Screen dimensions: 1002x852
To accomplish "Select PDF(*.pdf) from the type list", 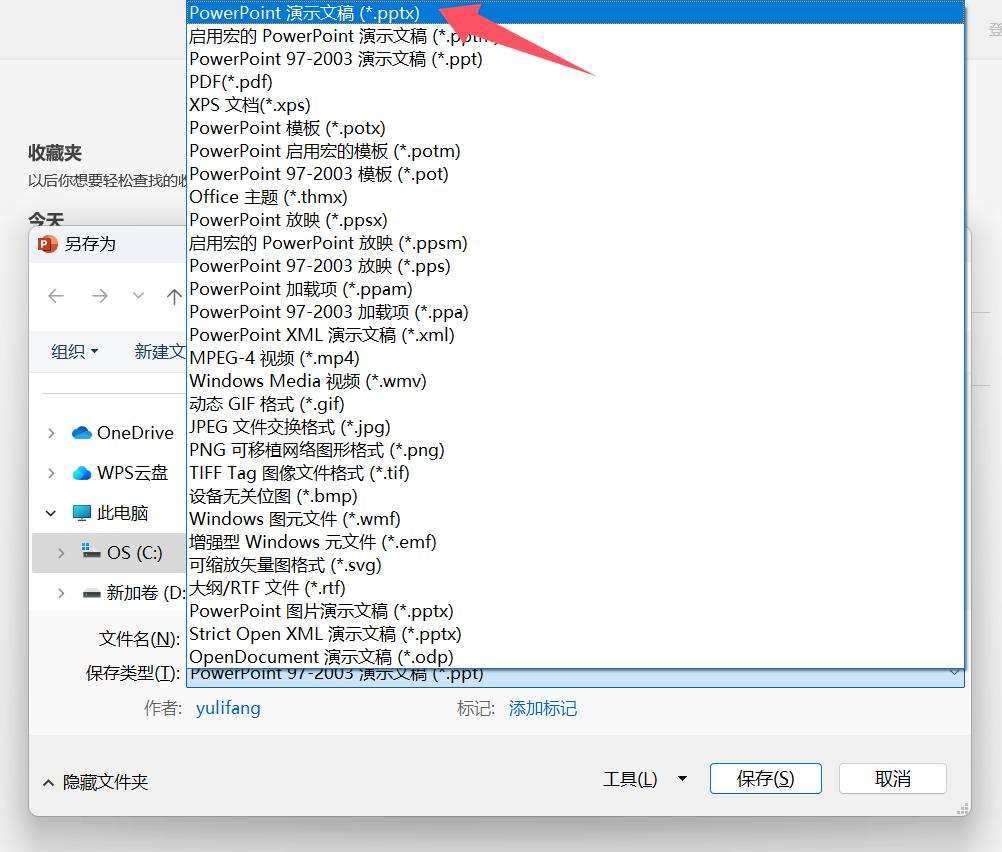I will [231, 82].
